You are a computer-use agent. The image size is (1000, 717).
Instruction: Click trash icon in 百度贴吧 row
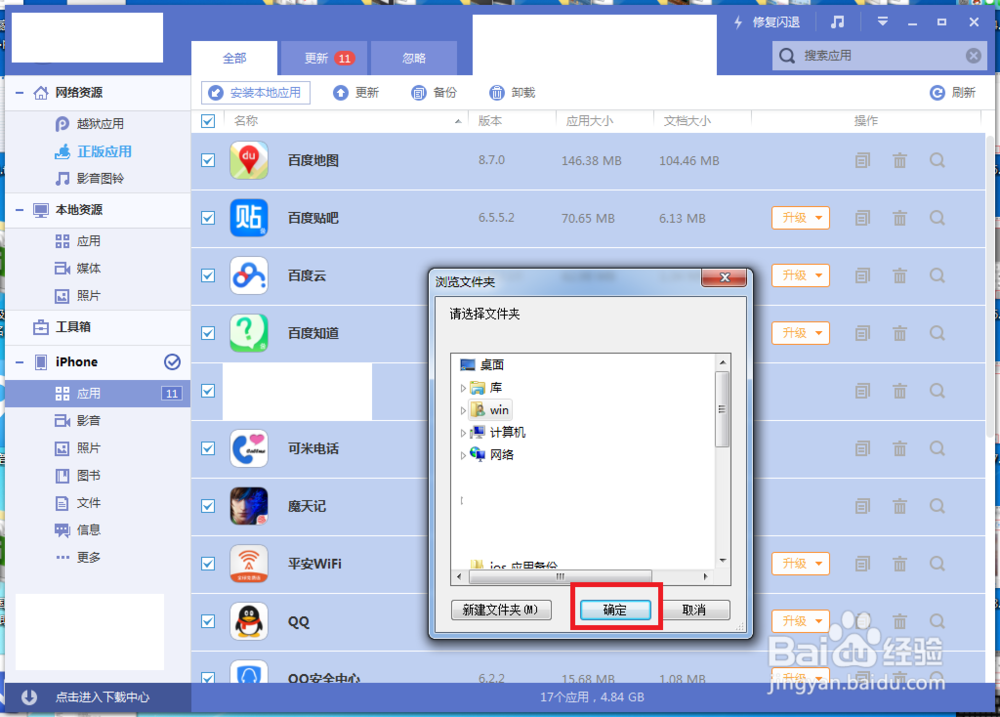(900, 218)
